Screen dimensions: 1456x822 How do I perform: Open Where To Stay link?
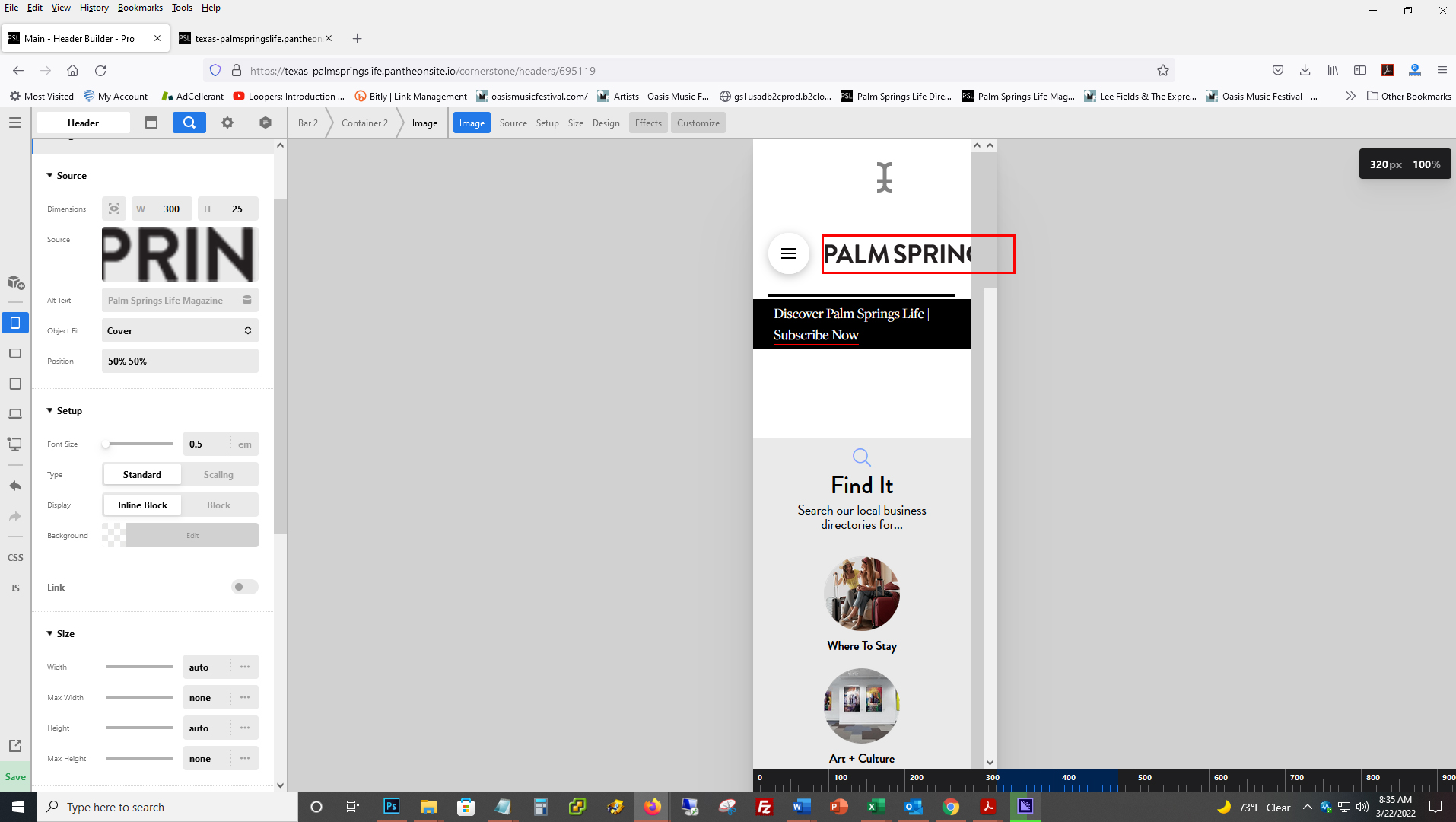[x=862, y=645]
